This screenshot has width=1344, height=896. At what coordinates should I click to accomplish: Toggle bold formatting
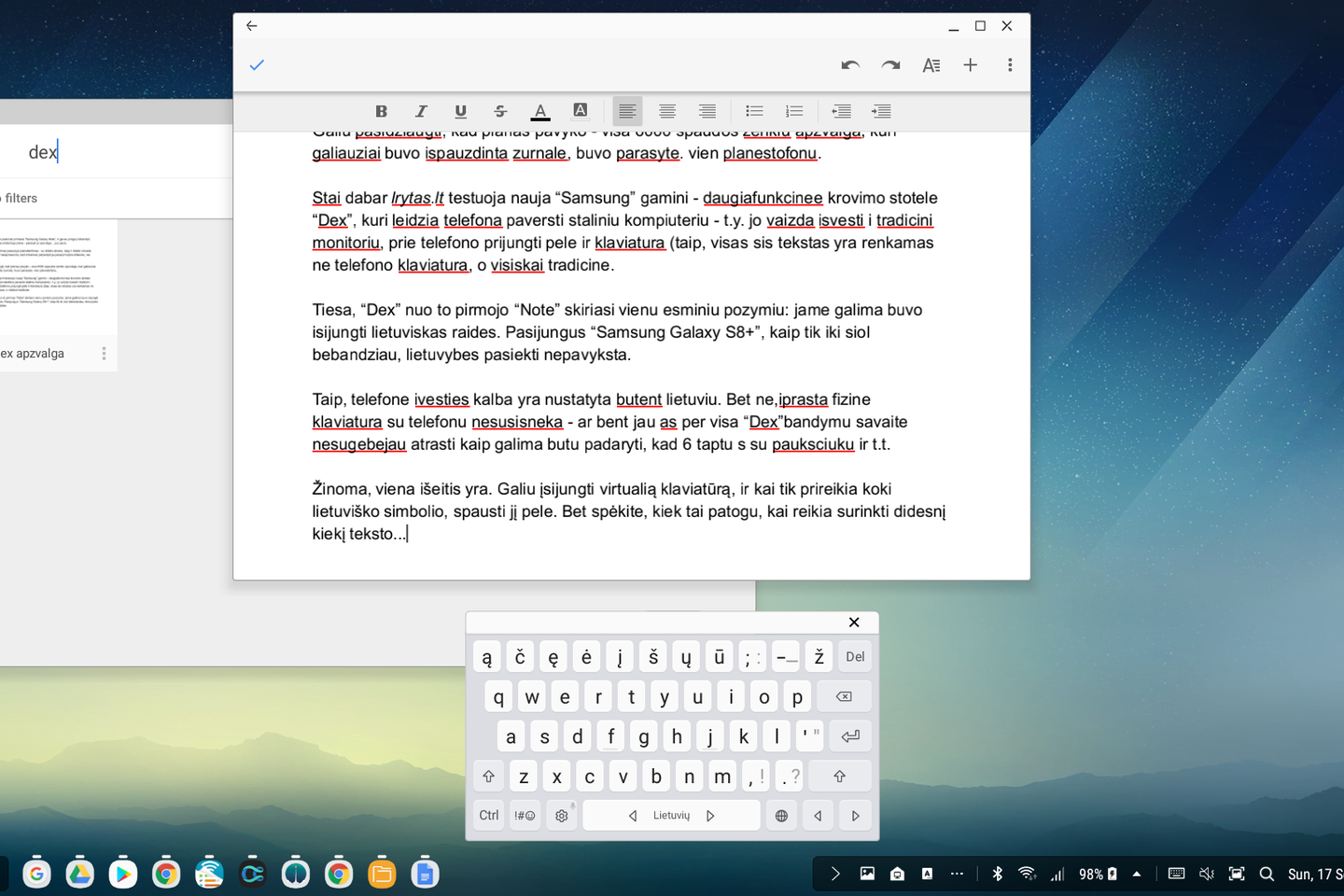click(381, 111)
